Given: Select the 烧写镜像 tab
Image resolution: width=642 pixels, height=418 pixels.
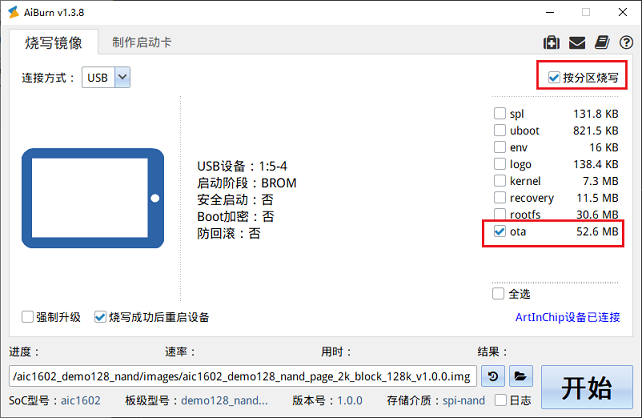Looking at the screenshot, I should click(x=54, y=42).
